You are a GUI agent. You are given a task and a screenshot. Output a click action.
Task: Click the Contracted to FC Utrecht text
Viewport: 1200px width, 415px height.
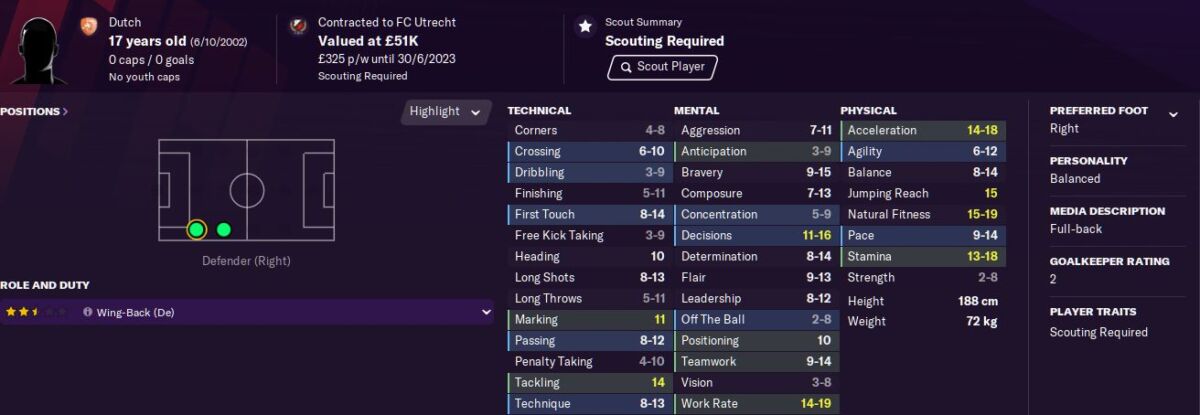click(x=385, y=22)
